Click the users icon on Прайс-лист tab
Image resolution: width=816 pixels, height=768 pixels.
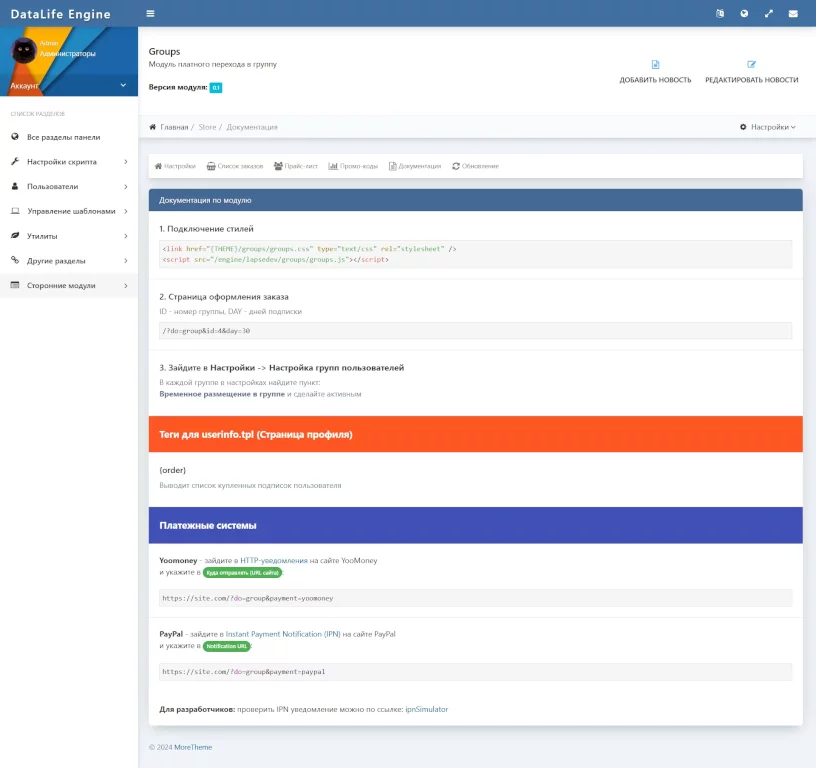tap(278, 166)
